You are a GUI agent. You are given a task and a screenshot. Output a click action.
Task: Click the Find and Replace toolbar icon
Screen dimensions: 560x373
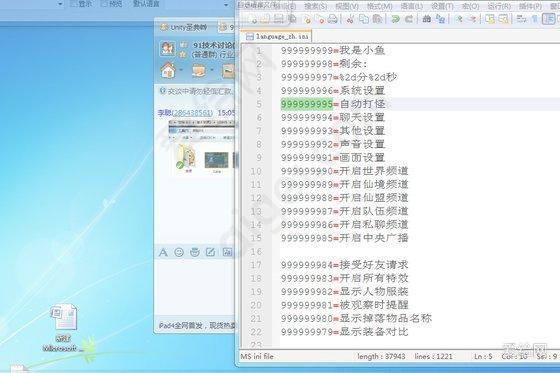click(x=441, y=19)
